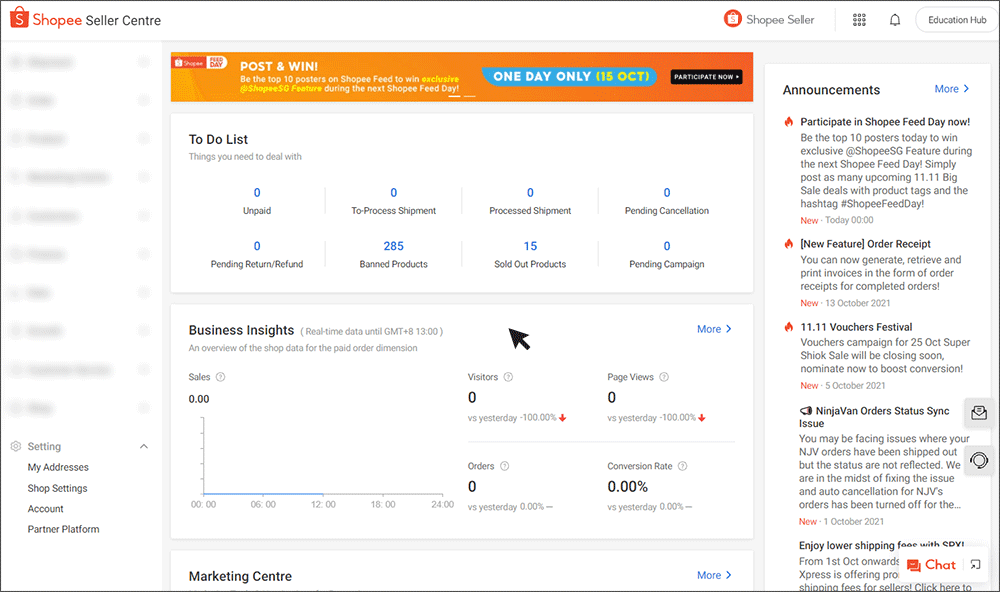The image size is (1000, 592).
Task: Click More next to Business Insights
Action: [x=713, y=329]
